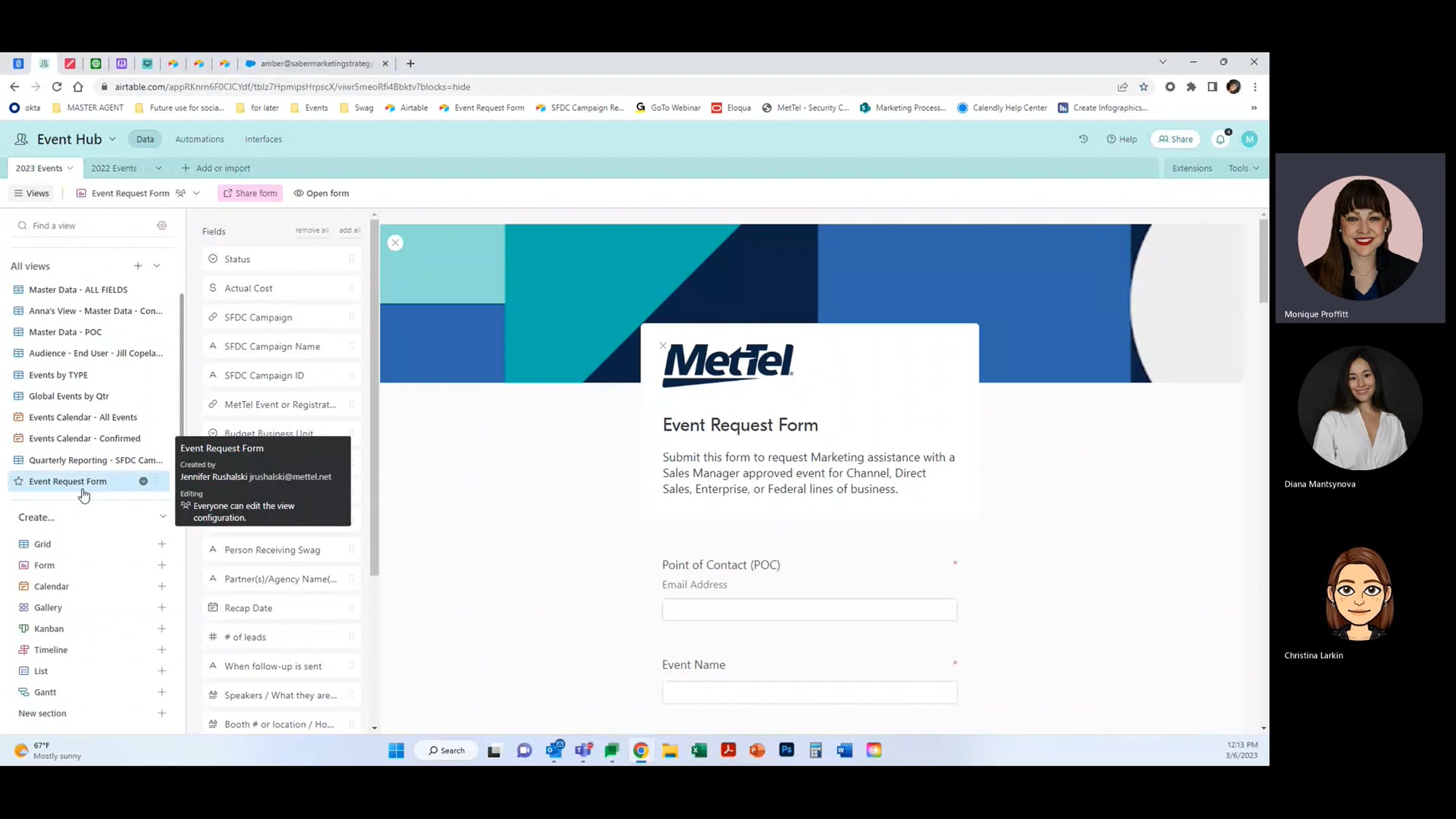Switch to the Automations tab

pyautogui.click(x=200, y=139)
